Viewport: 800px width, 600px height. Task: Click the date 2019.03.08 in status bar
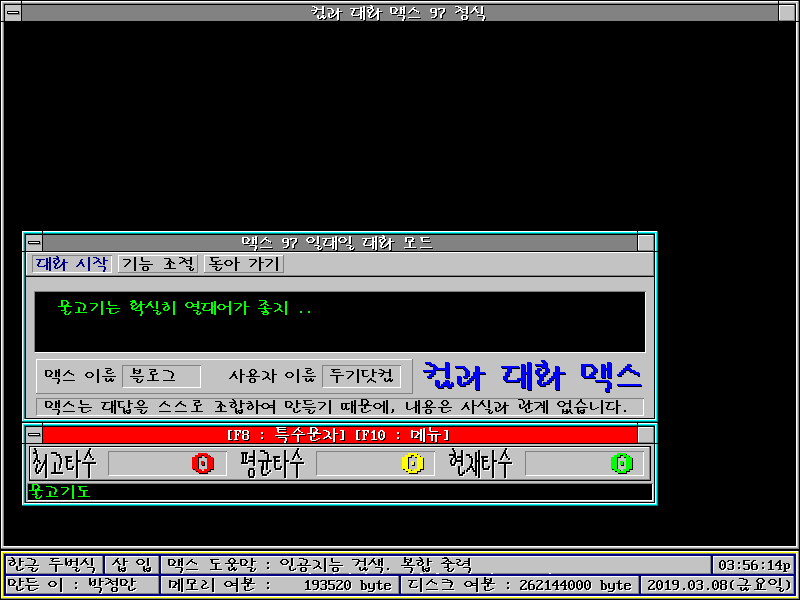(718, 585)
